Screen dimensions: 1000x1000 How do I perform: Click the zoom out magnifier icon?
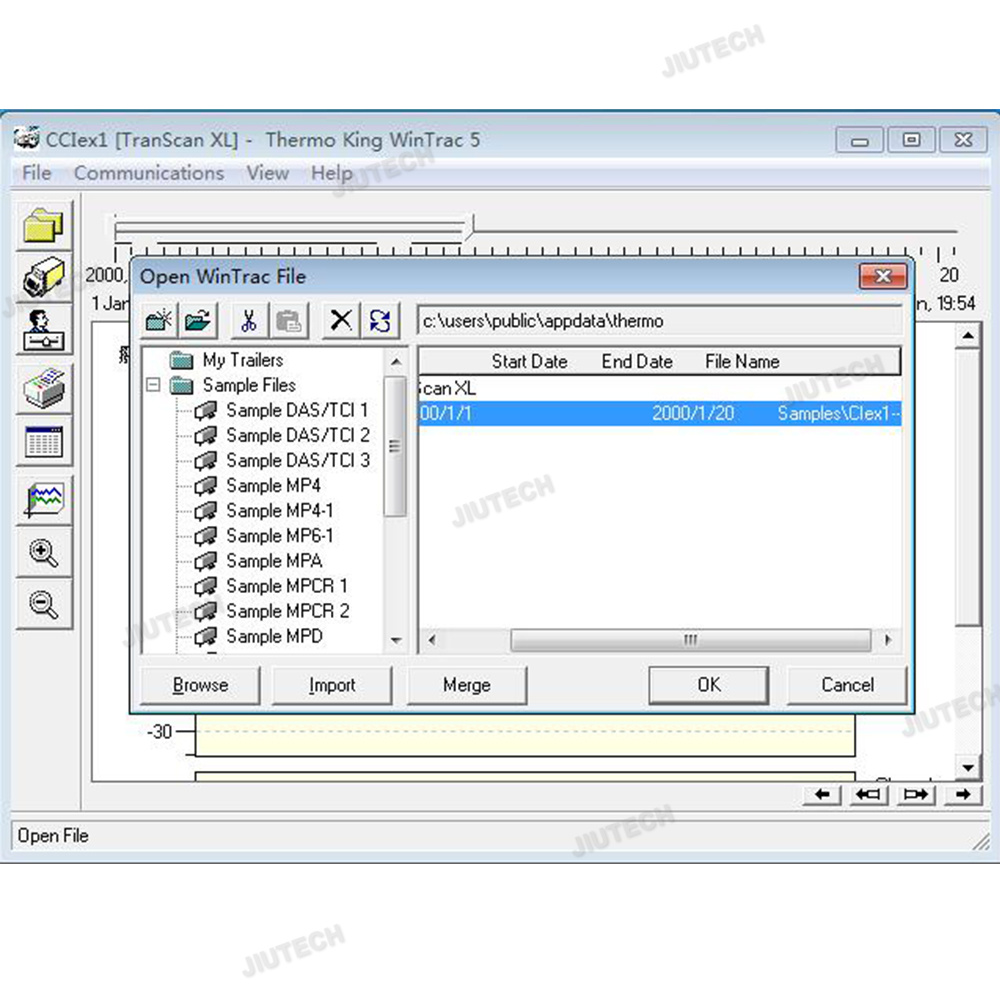pyautogui.click(x=43, y=604)
